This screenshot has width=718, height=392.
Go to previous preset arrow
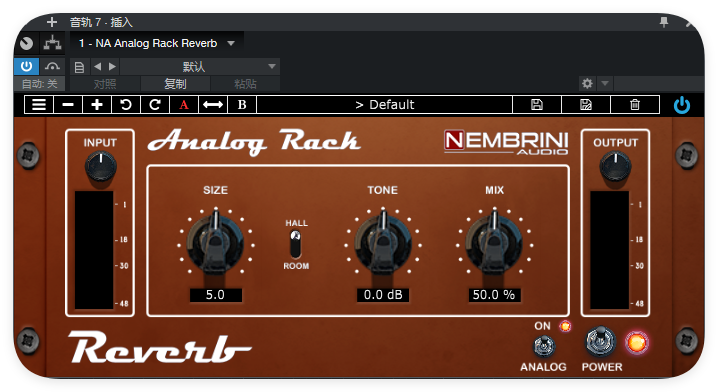coord(97,66)
